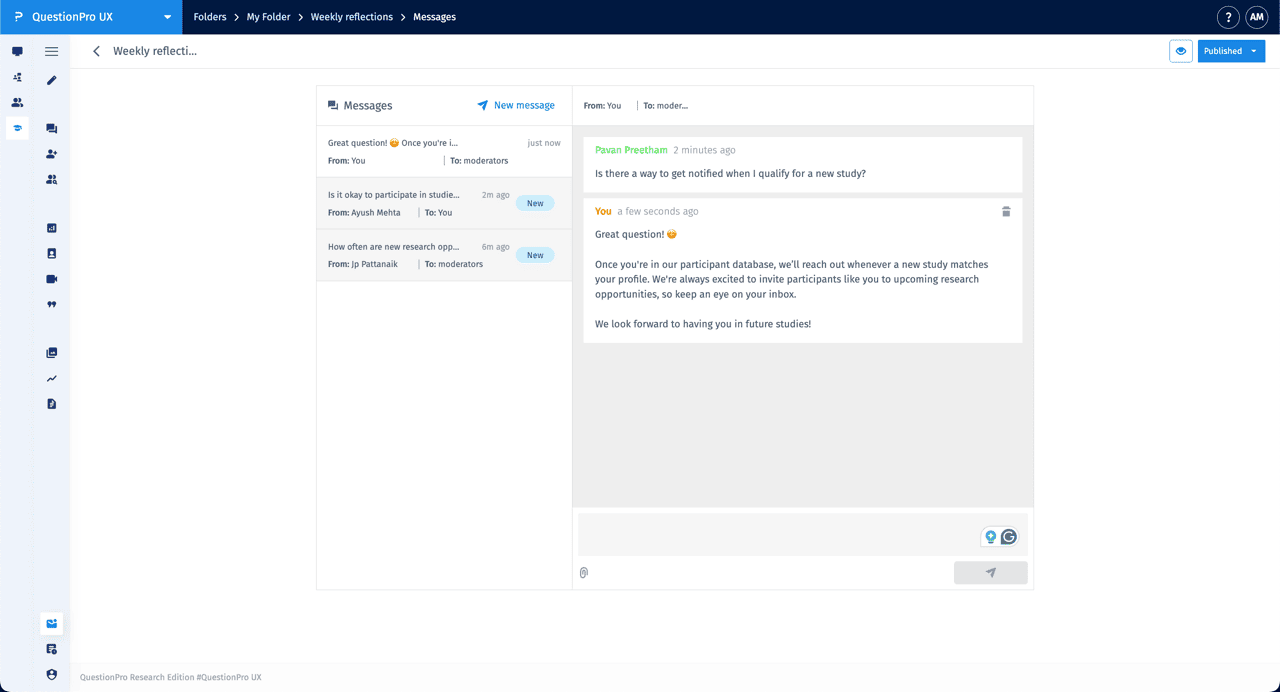Click the 'To: moder...' header label
The image size is (1280, 692).
coord(666,105)
